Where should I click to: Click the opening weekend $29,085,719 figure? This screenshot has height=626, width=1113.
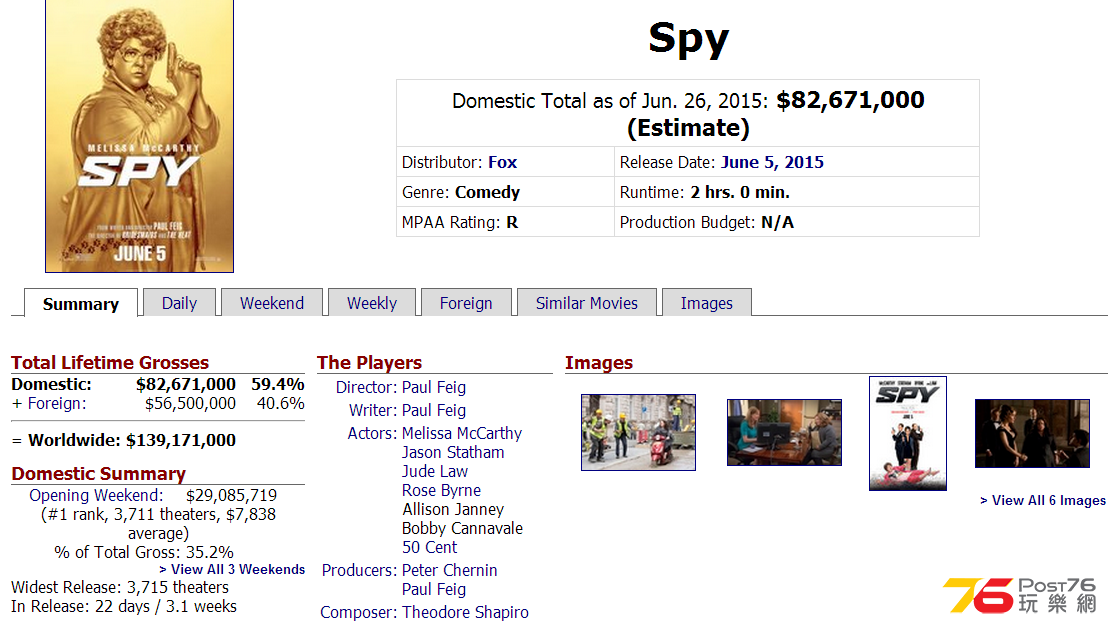tap(231, 495)
